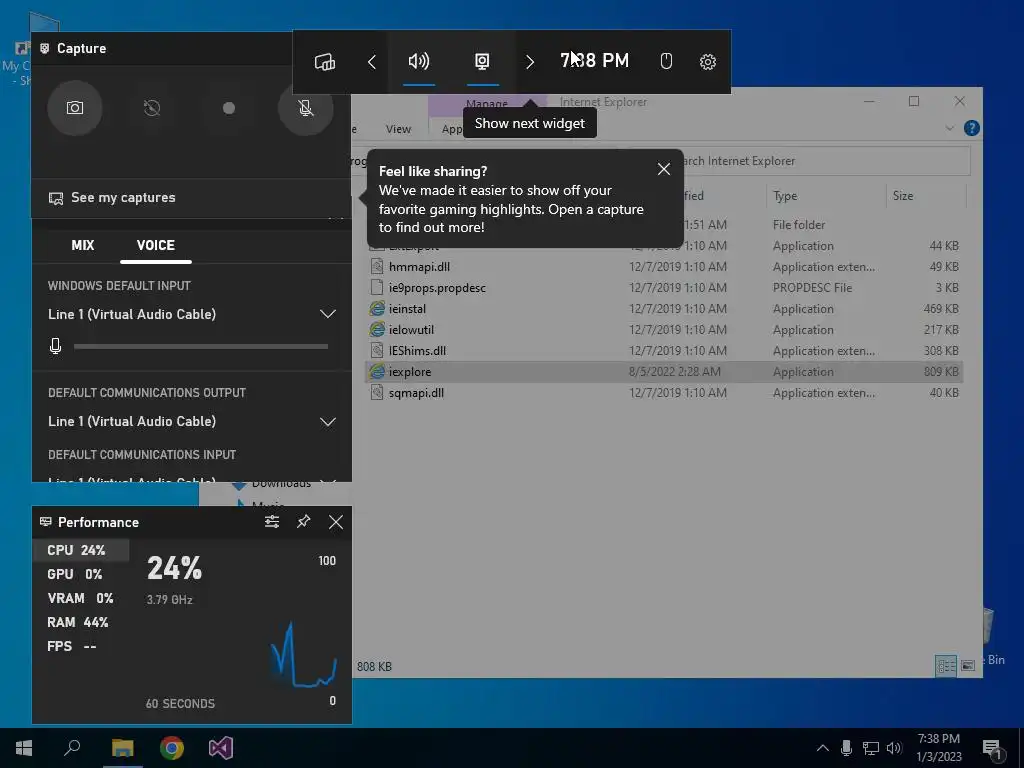The image size is (1024, 768).
Task: Select the VOICE audio tab
Action: 155,245
